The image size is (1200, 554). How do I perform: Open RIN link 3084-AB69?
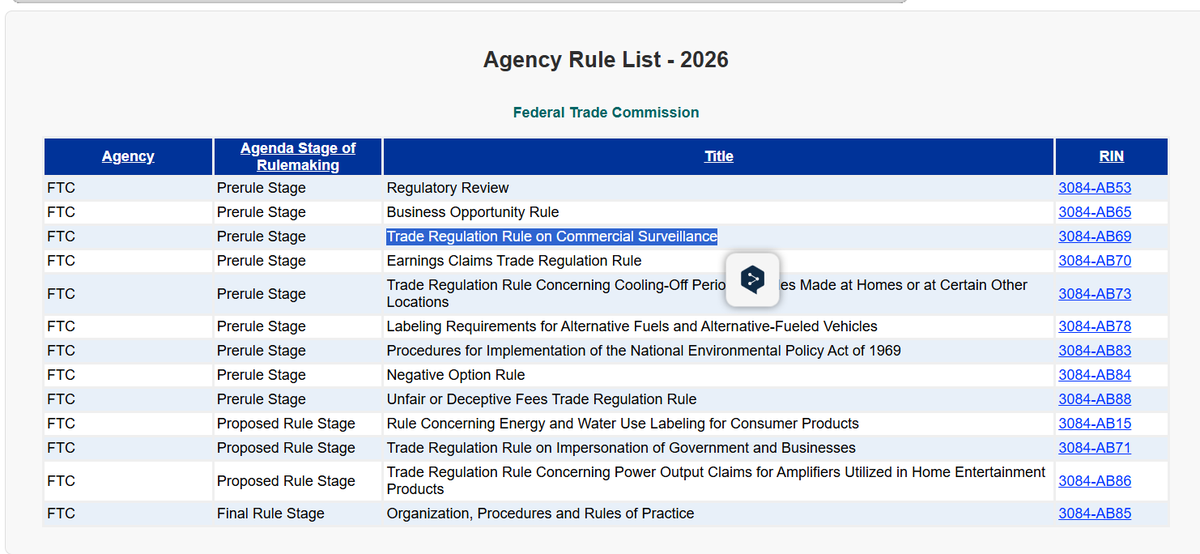1095,237
